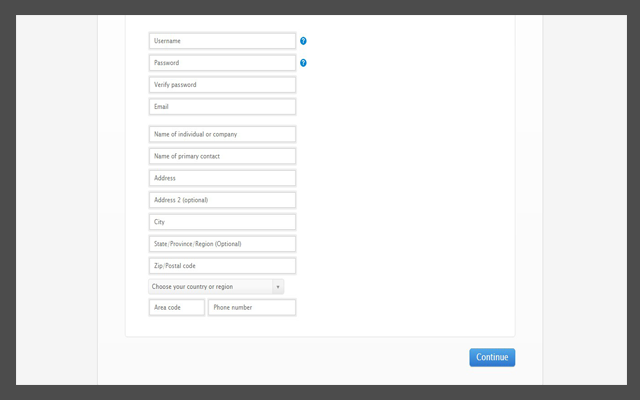The height and width of the screenshot is (400, 640).
Task: Select the Verify password field
Action: click(222, 85)
